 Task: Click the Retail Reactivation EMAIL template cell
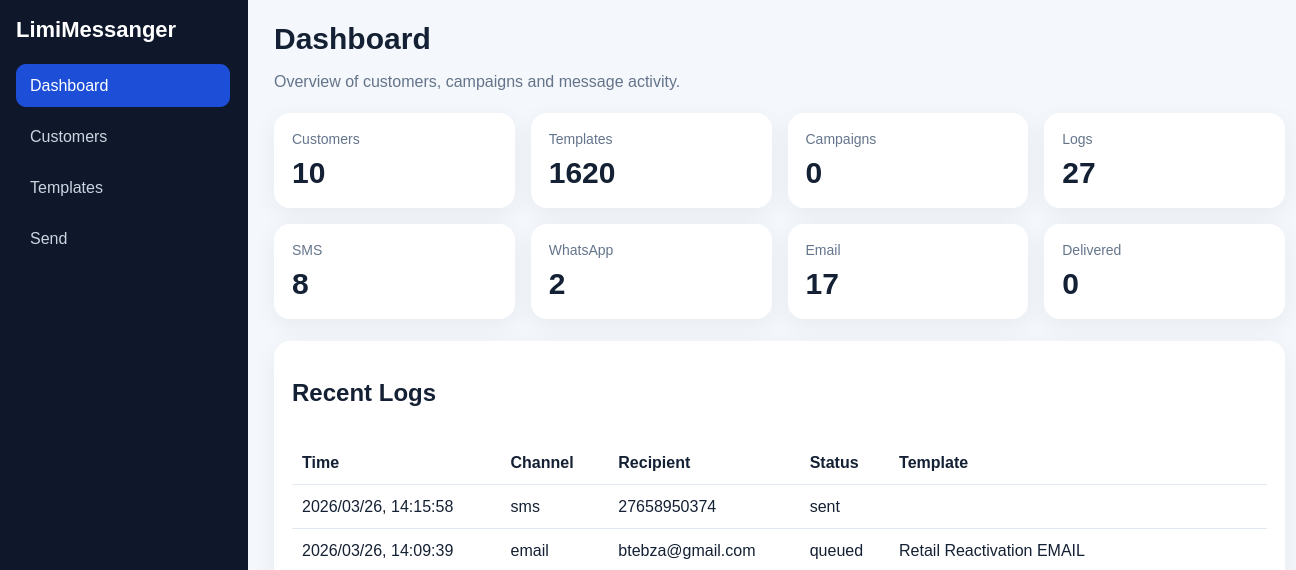(992, 551)
